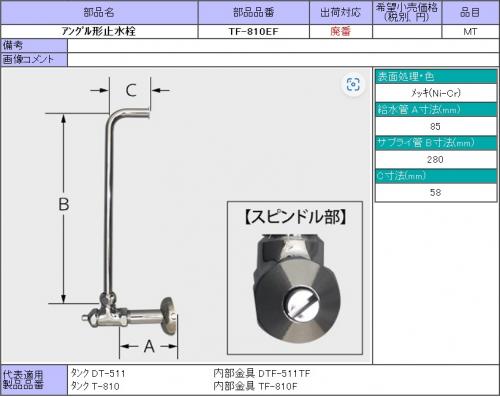Click the 備考 remarks field
The image size is (500, 397).
click(x=283, y=45)
